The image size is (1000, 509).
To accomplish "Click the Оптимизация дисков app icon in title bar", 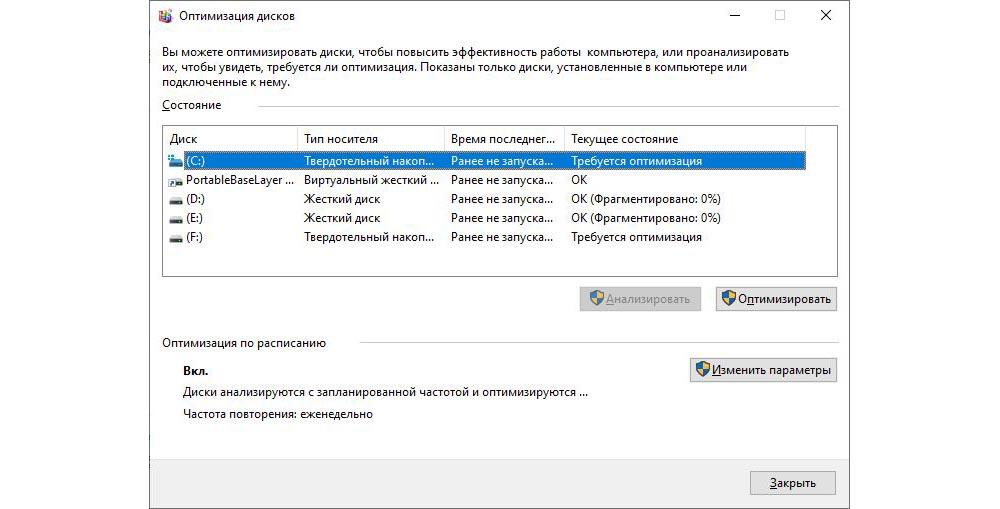I will pos(166,16).
